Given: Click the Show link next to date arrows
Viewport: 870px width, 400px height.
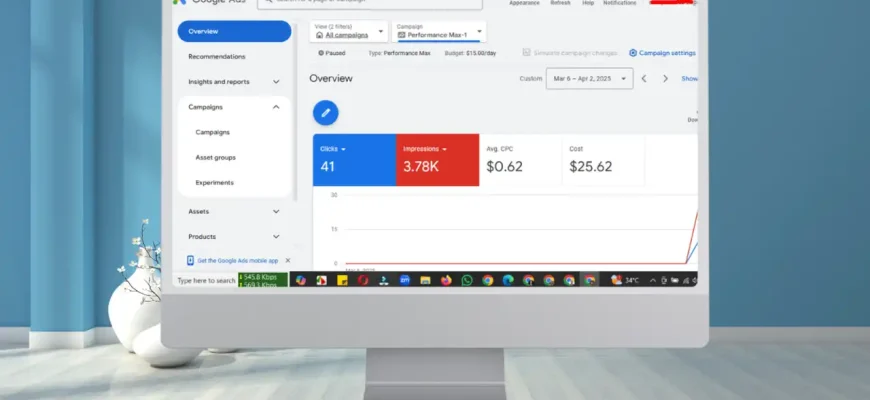Looking at the screenshot, I should 690,79.
